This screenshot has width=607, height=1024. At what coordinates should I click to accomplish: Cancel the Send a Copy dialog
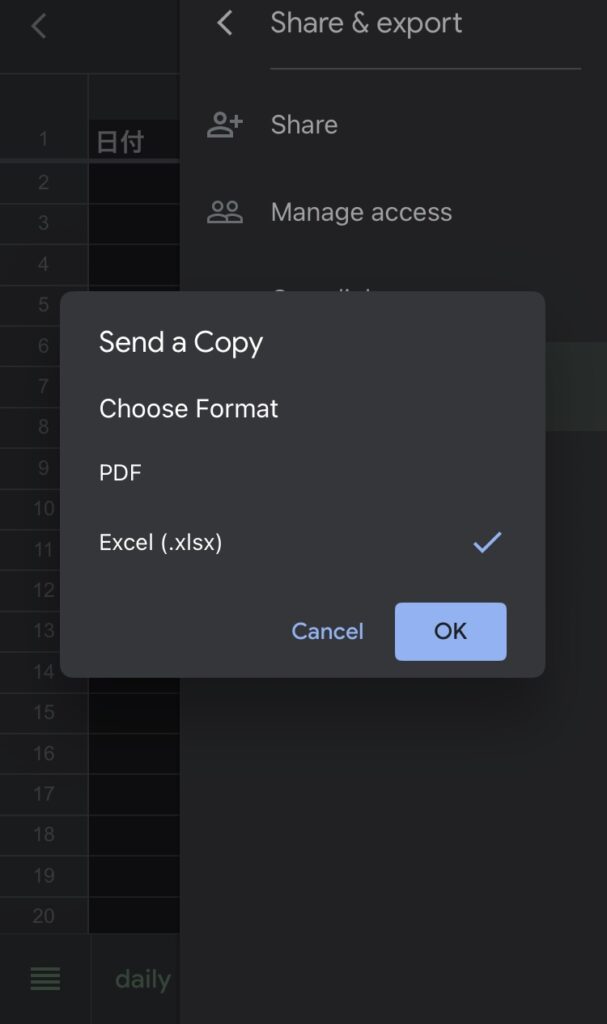click(327, 631)
